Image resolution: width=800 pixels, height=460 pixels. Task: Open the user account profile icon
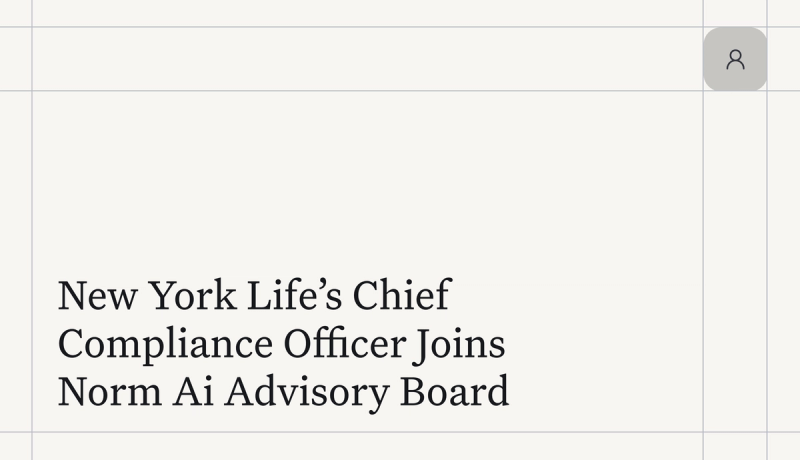[x=735, y=60]
